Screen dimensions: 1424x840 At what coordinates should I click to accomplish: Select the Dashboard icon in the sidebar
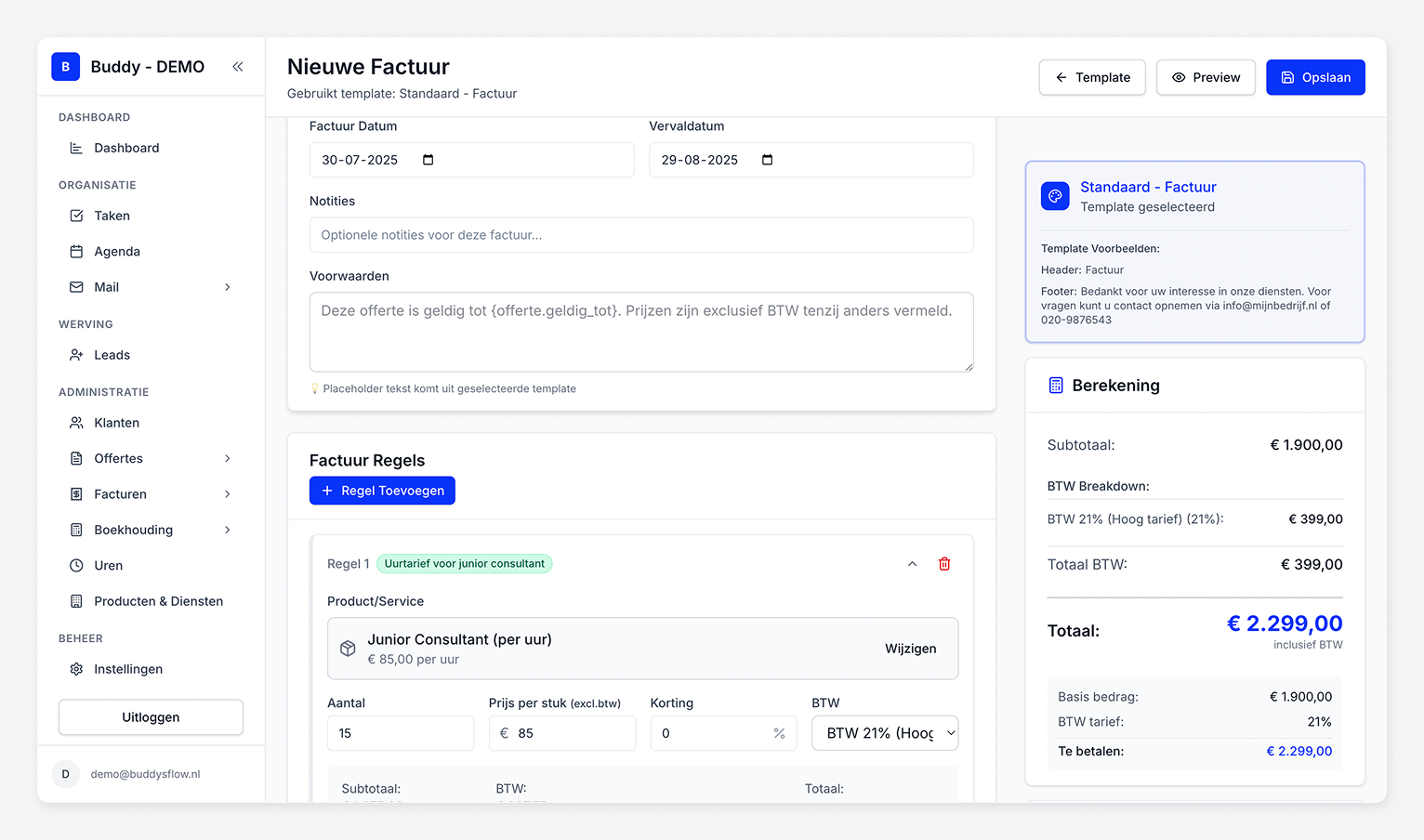pyautogui.click(x=75, y=147)
